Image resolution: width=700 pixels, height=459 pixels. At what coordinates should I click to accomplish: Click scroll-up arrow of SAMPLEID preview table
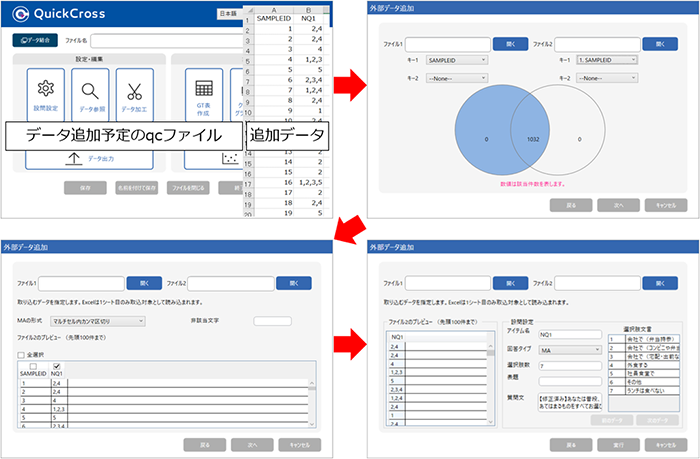pos(312,383)
